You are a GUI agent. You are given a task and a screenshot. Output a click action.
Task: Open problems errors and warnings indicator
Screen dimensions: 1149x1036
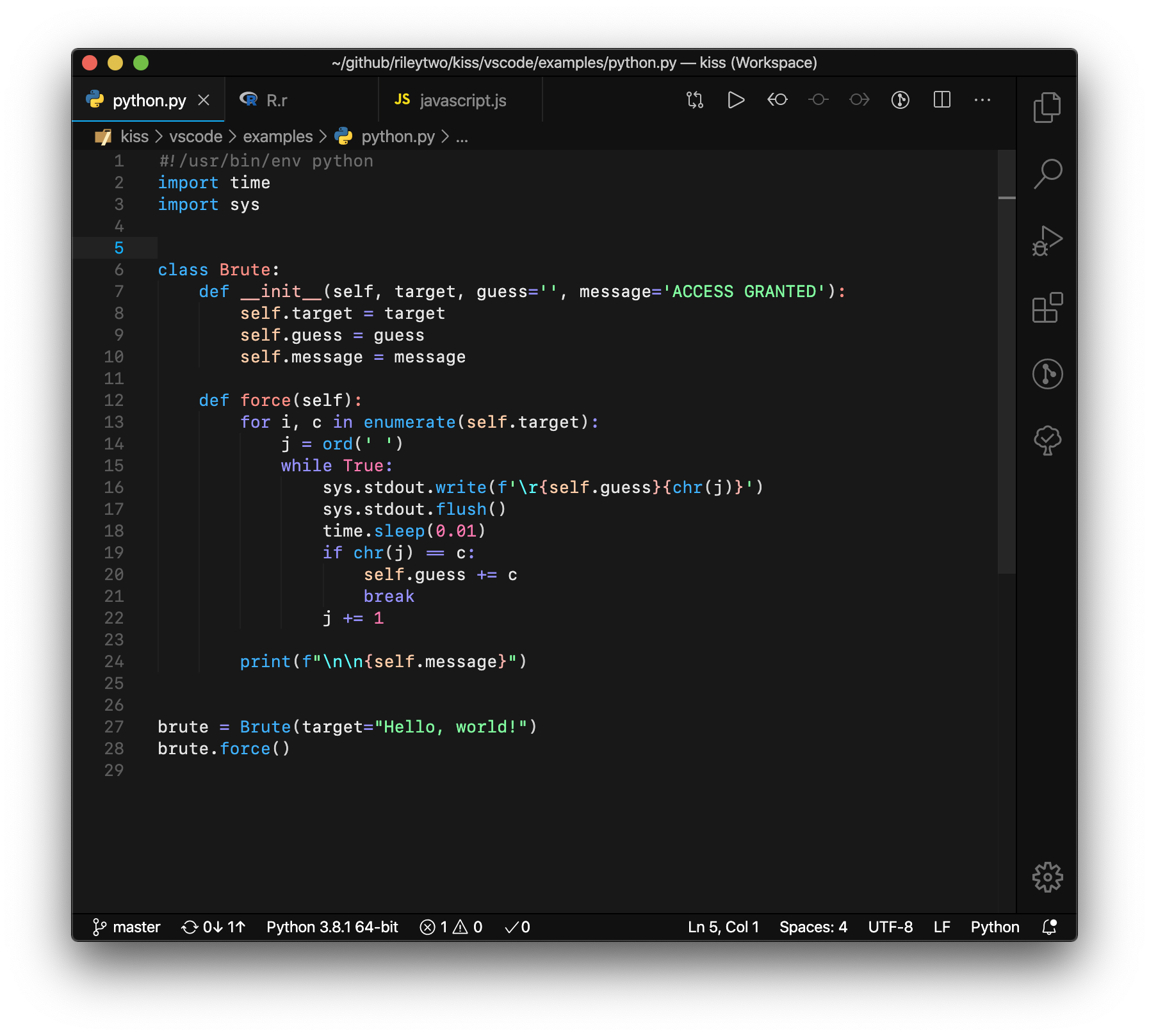coord(451,927)
